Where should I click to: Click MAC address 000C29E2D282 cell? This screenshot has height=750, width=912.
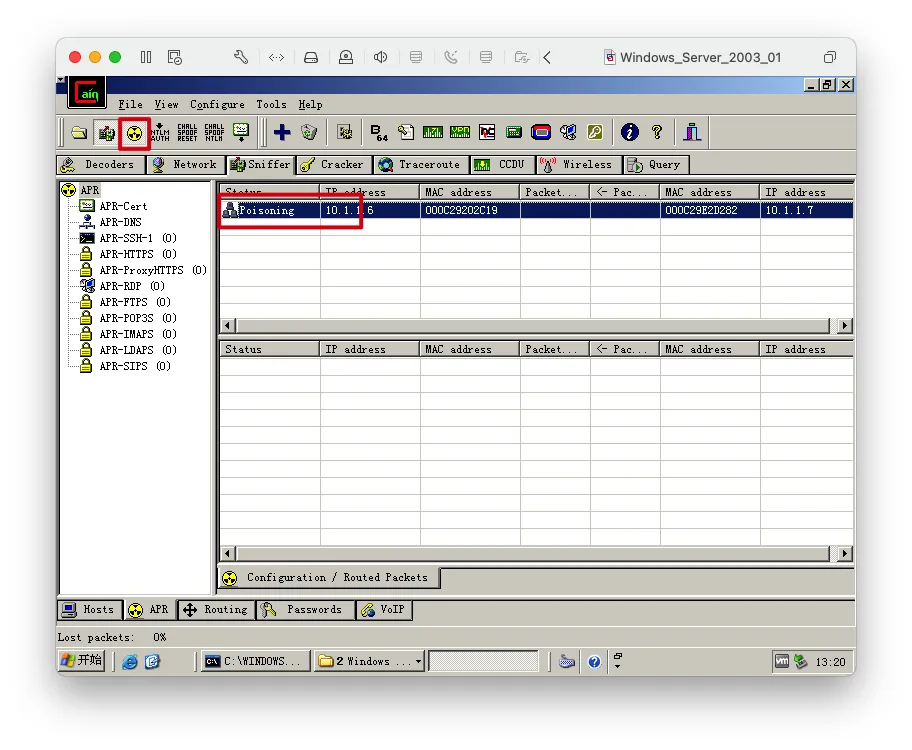pos(710,210)
